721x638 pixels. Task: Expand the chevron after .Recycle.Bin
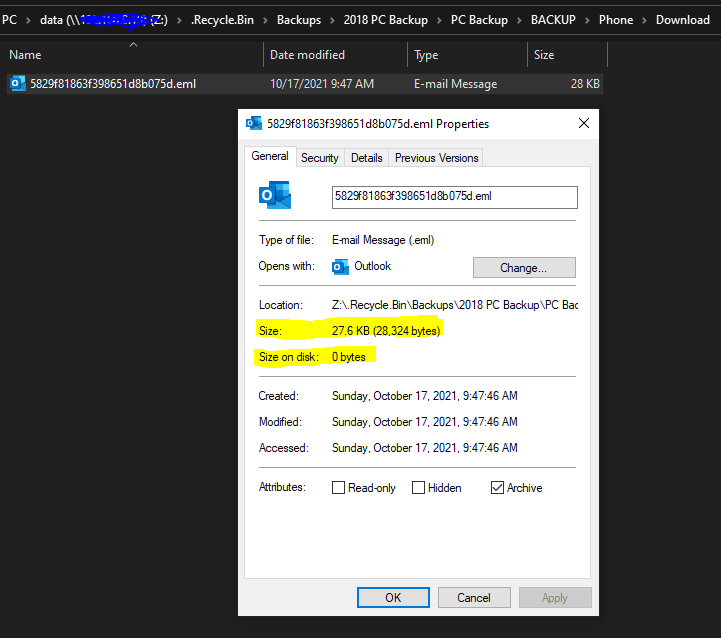click(265, 20)
